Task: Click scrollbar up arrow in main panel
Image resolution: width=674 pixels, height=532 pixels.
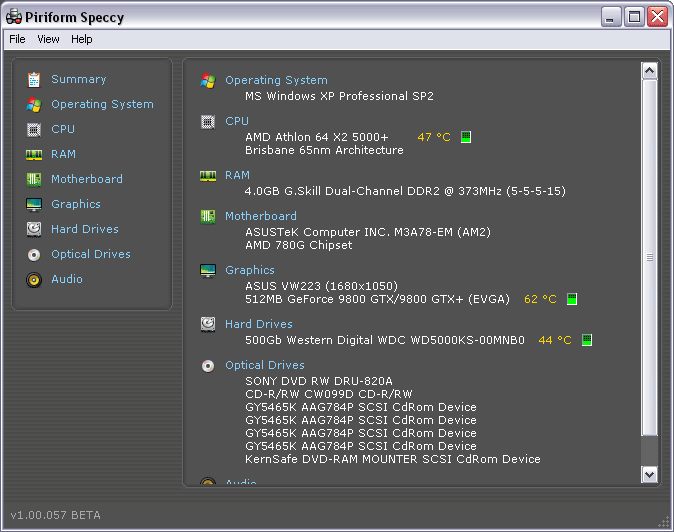Action: [x=649, y=70]
